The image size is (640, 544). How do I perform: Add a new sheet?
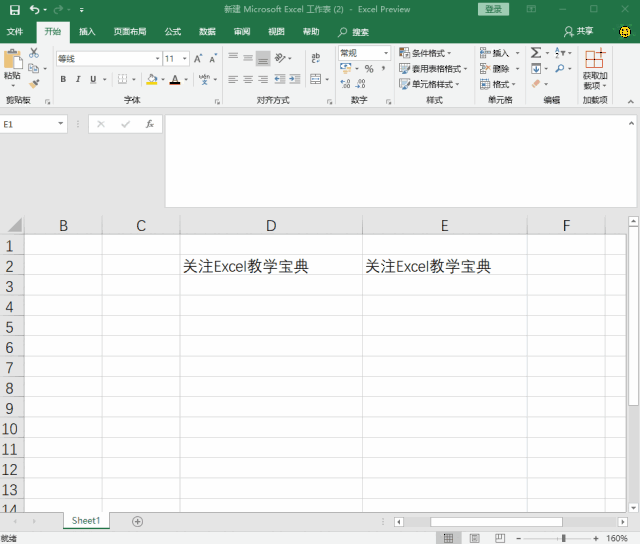point(138,521)
